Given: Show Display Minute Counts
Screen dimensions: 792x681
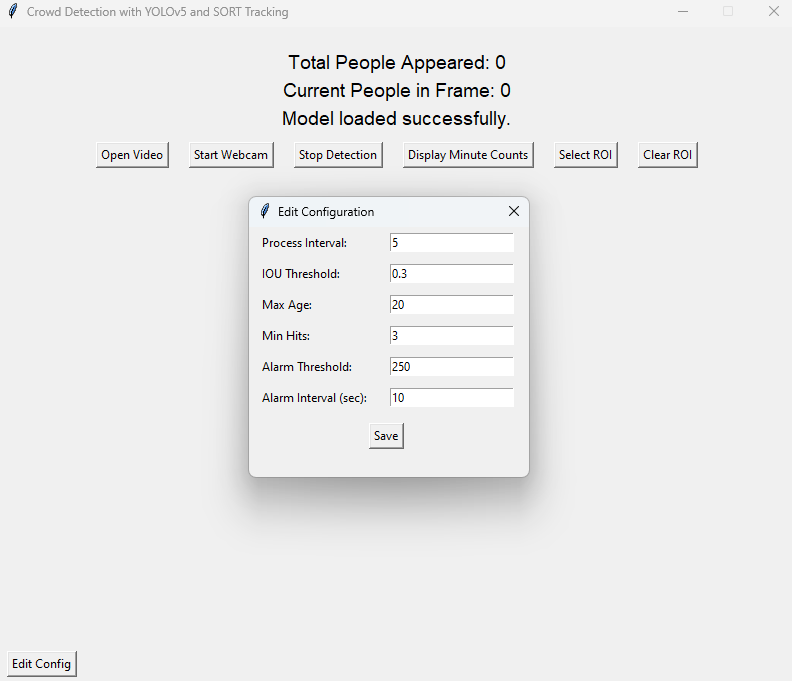Looking at the screenshot, I should tap(468, 155).
